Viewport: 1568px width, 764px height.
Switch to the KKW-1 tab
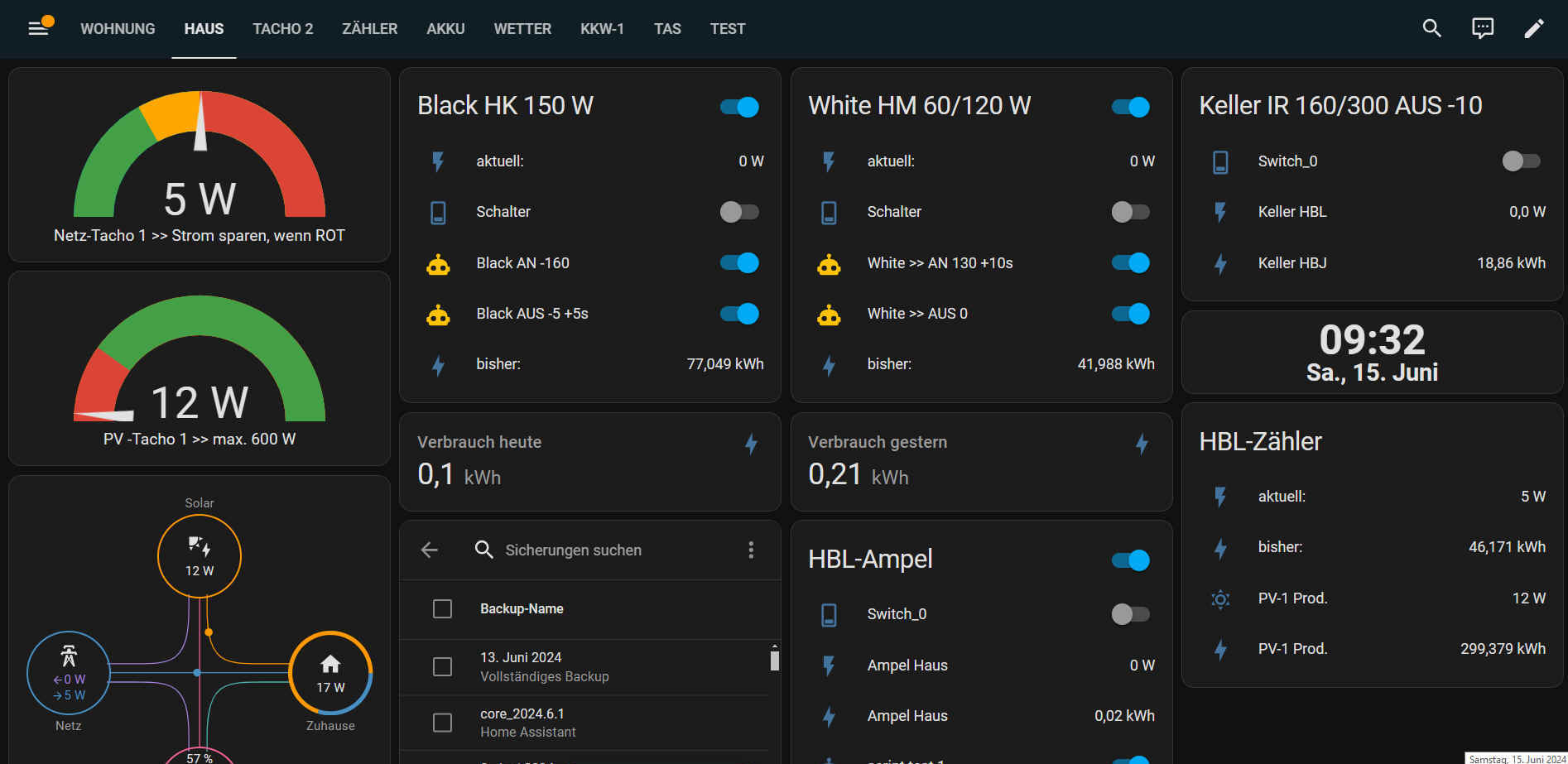(x=602, y=29)
